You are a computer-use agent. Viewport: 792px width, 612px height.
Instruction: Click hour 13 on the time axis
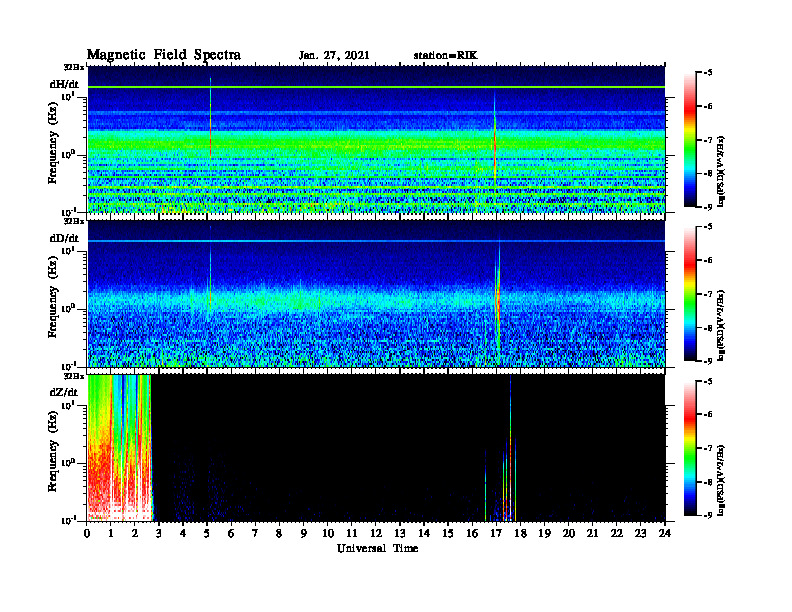(x=400, y=534)
